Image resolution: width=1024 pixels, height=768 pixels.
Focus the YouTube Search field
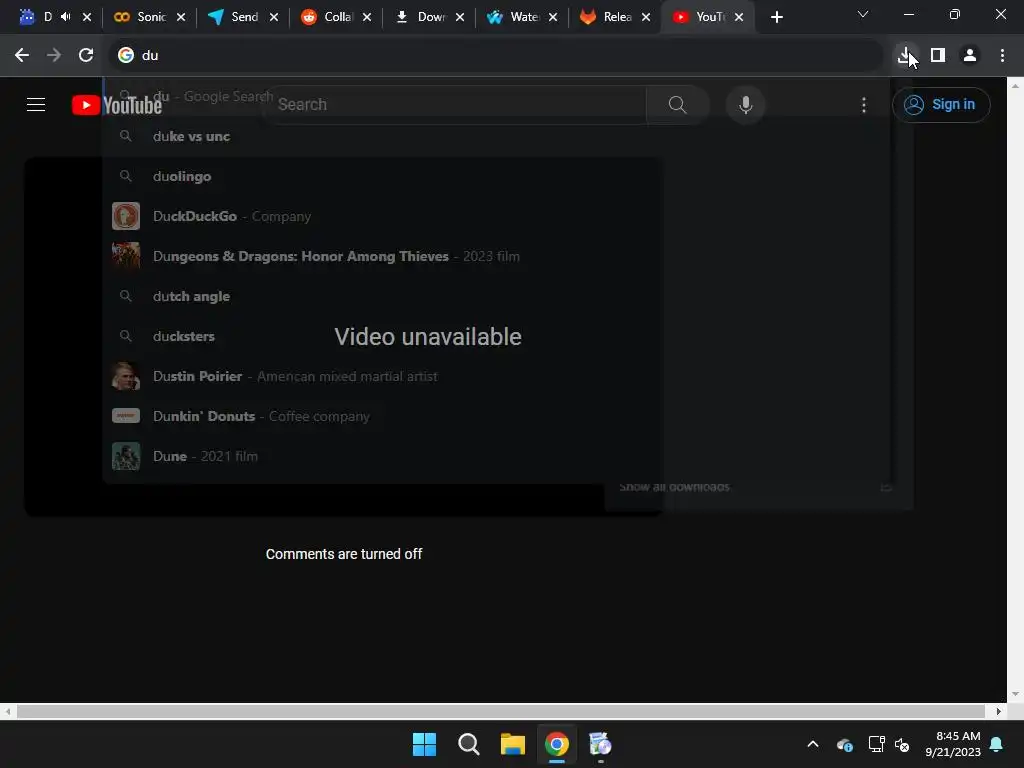455,104
